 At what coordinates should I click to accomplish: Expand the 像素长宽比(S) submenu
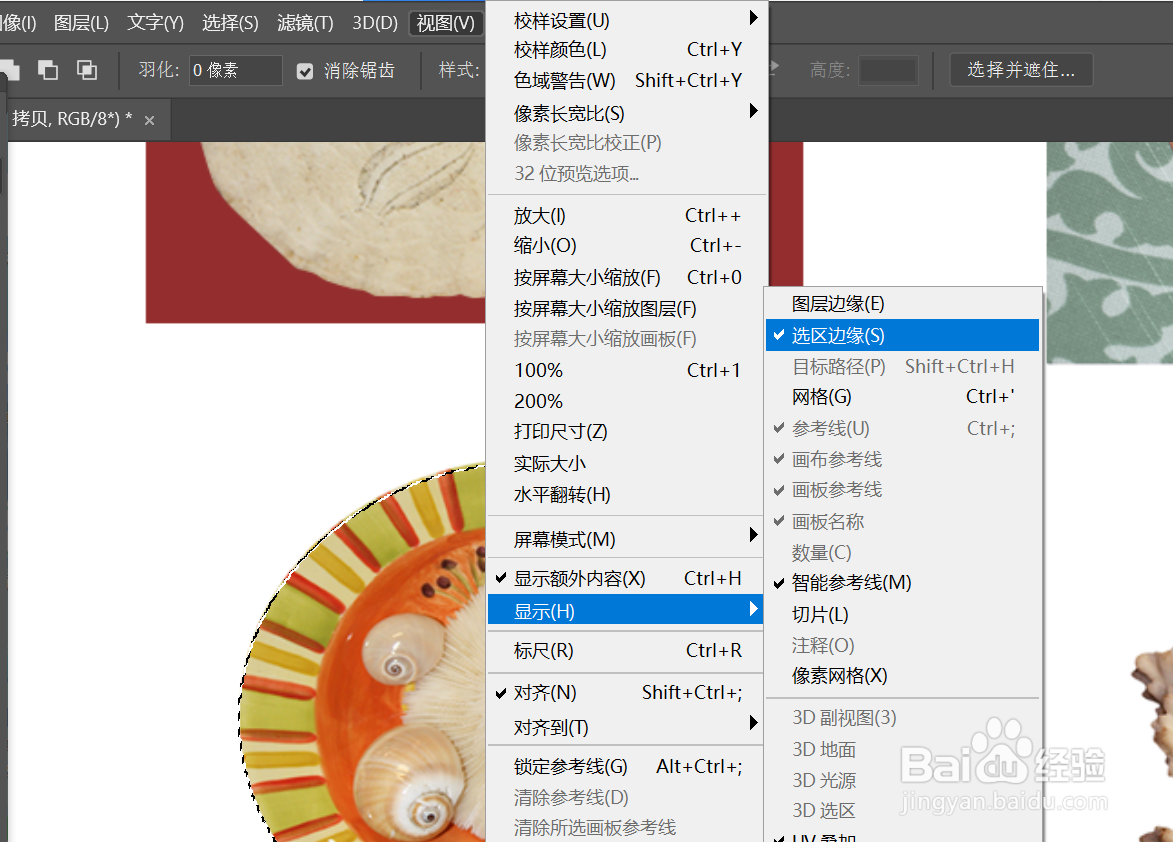(626, 113)
